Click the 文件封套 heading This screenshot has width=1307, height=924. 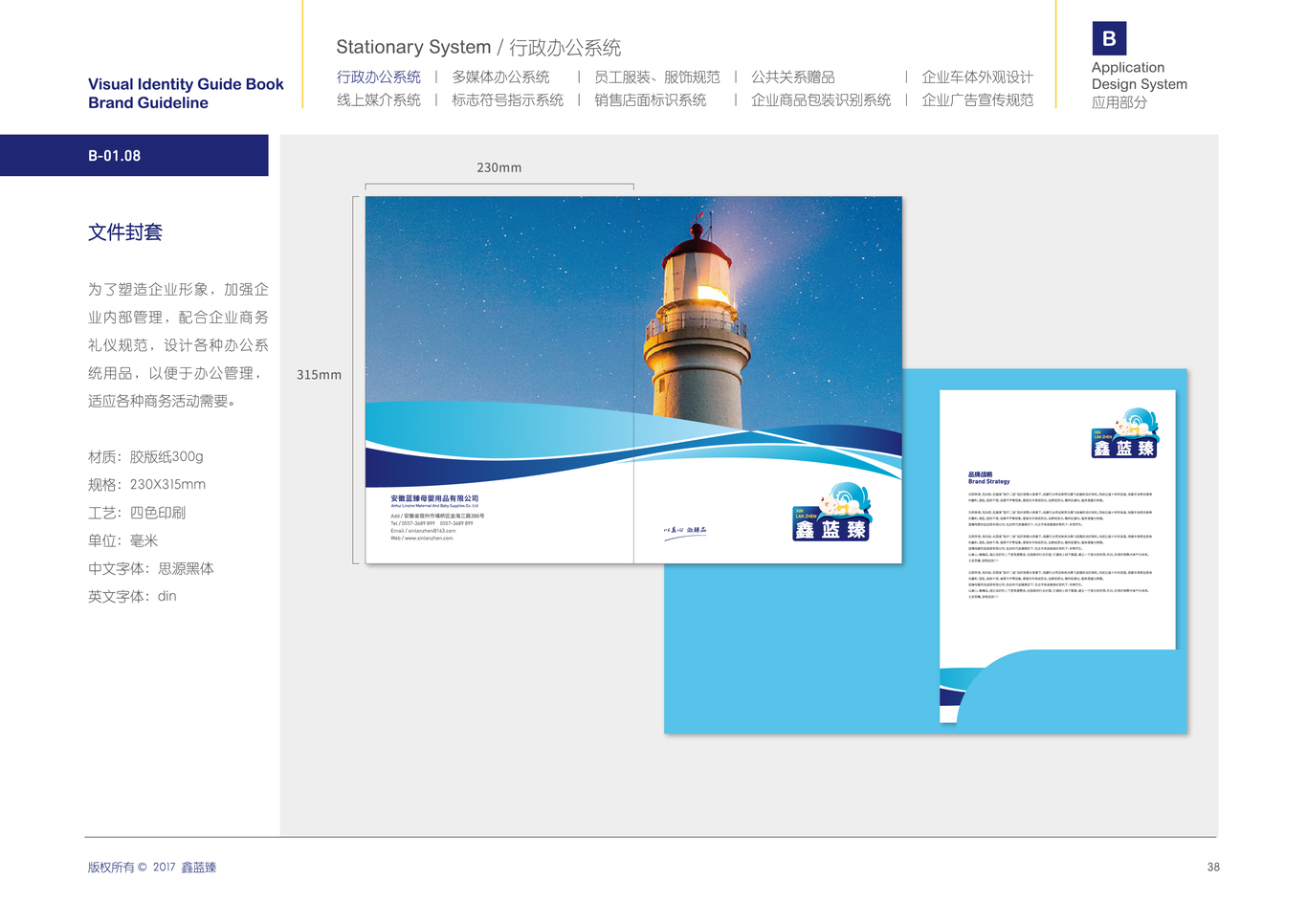(125, 231)
